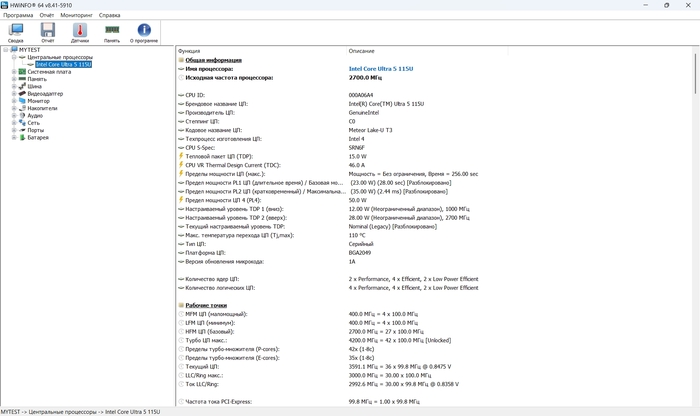Click the Функция column header
Viewport: 700px width, 416px height.
(x=189, y=50)
